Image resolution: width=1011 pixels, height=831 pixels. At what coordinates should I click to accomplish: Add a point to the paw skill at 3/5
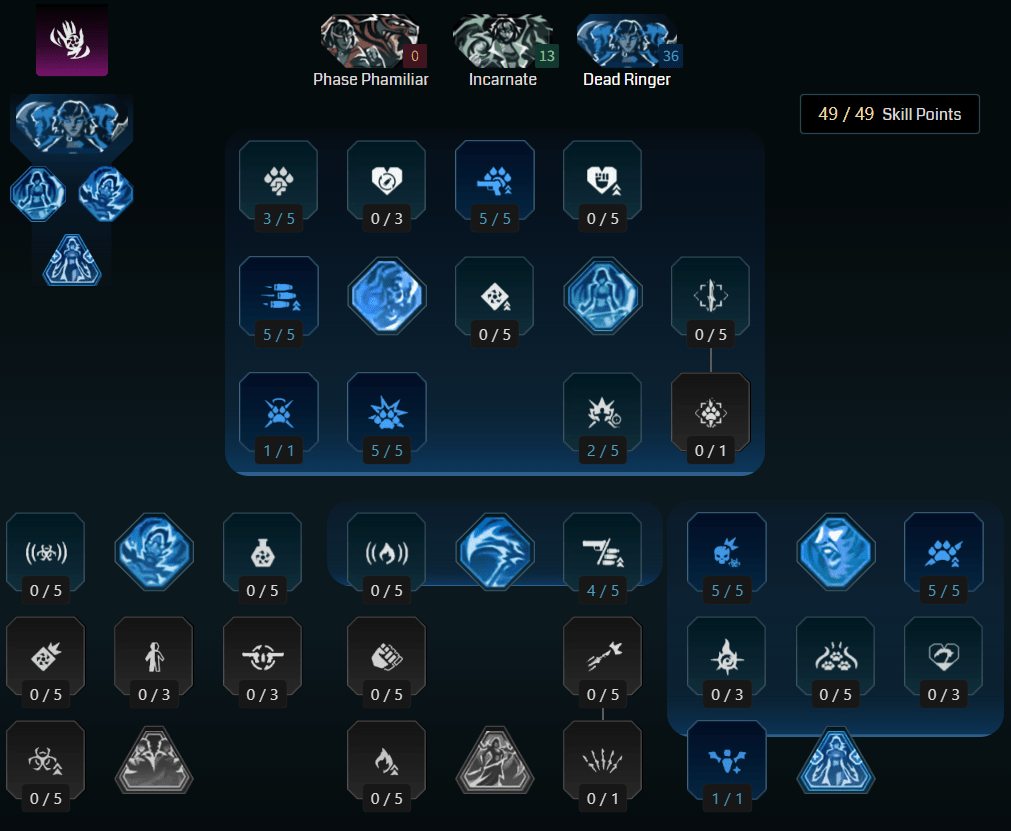click(x=279, y=186)
